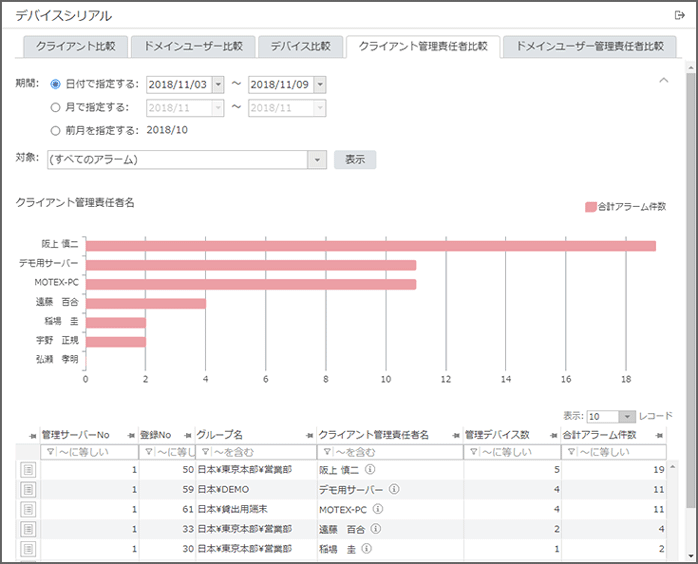
Task: Switch to ドメインユーザー管理責任者比較 tab
Action: click(x=590, y=46)
